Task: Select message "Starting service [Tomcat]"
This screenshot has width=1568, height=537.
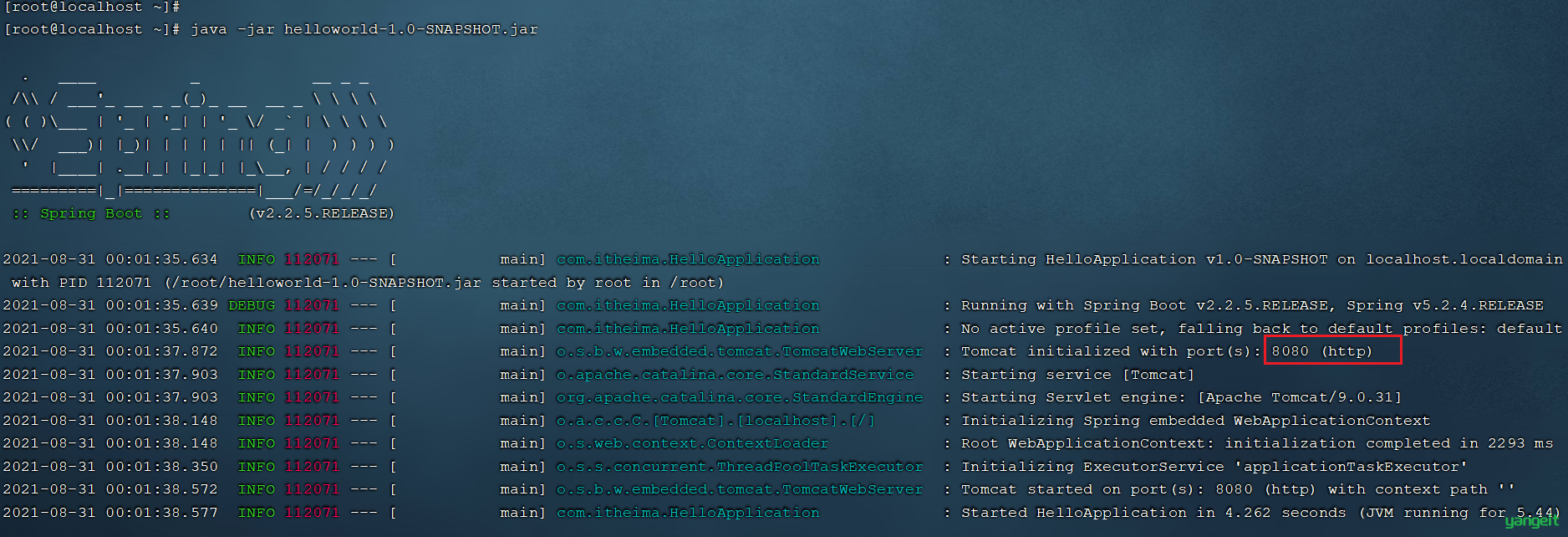Action: click(1078, 375)
